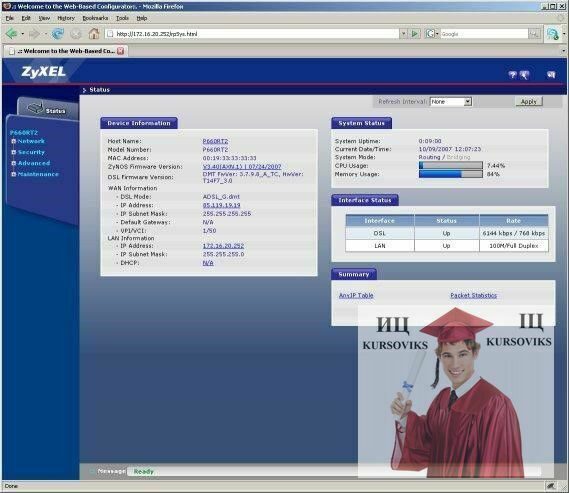Image resolution: width=569 pixels, height=493 pixels.
Task: Click the green Go arrow beside address bar
Action: 414,34
